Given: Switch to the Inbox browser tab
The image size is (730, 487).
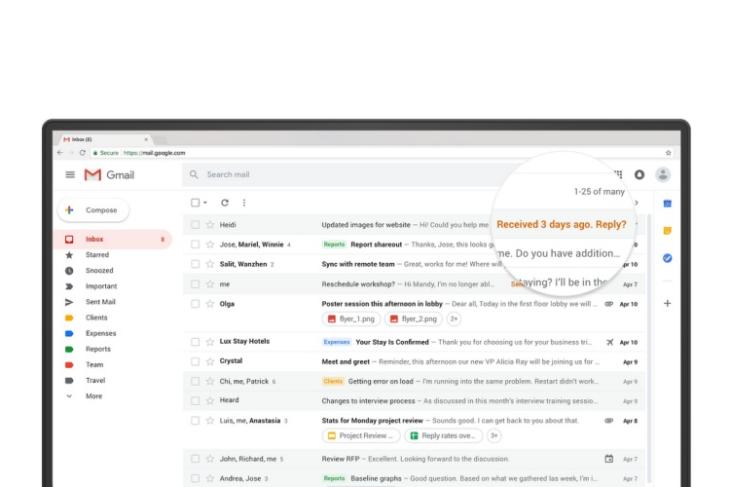Looking at the screenshot, I should tap(105, 139).
